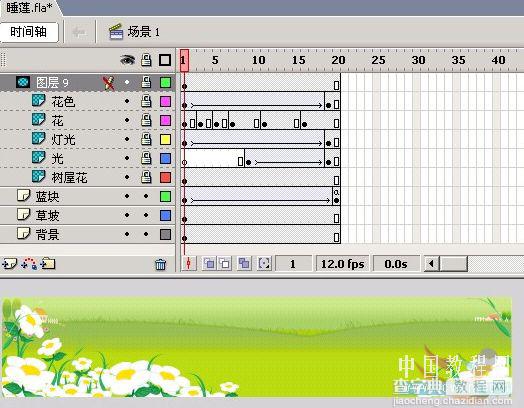
Task: Click the Insert Layer icon
Action: coord(9,264)
